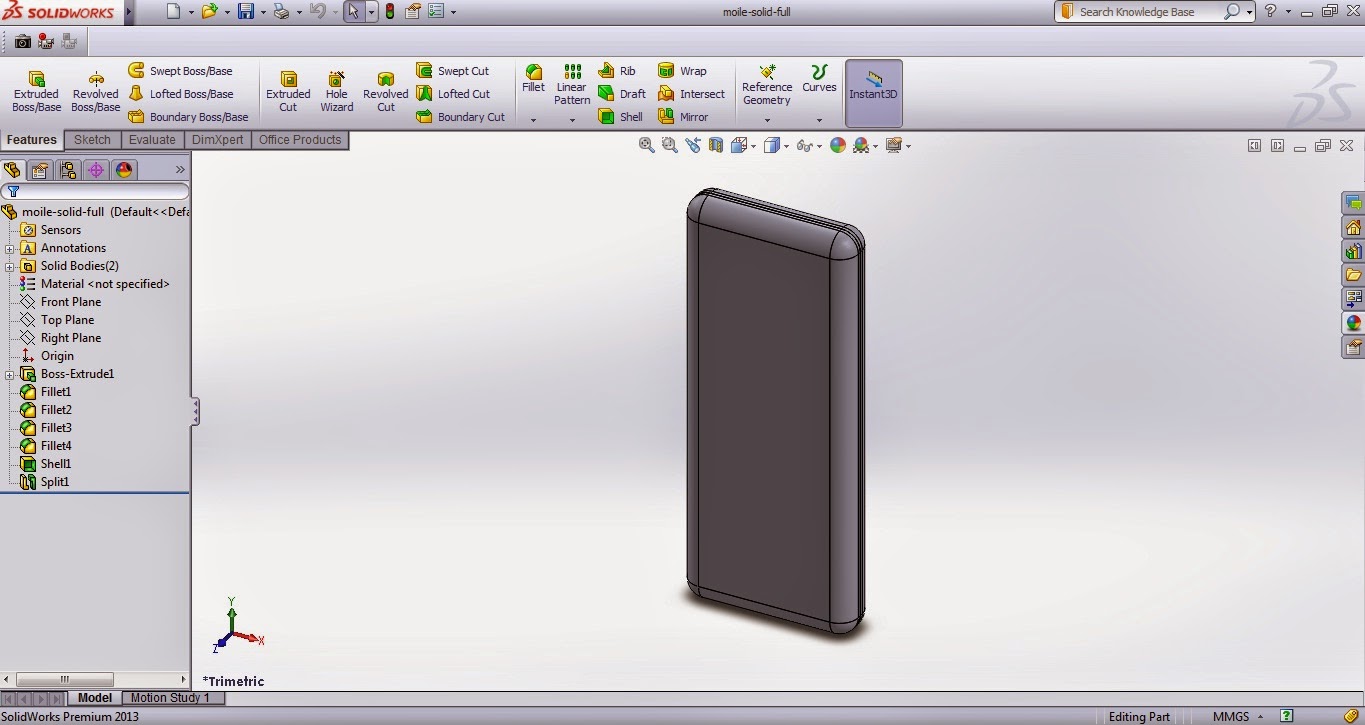The width and height of the screenshot is (1365, 725).
Task: Open the Edit Appearance color ball
Action: click(838, 145)
